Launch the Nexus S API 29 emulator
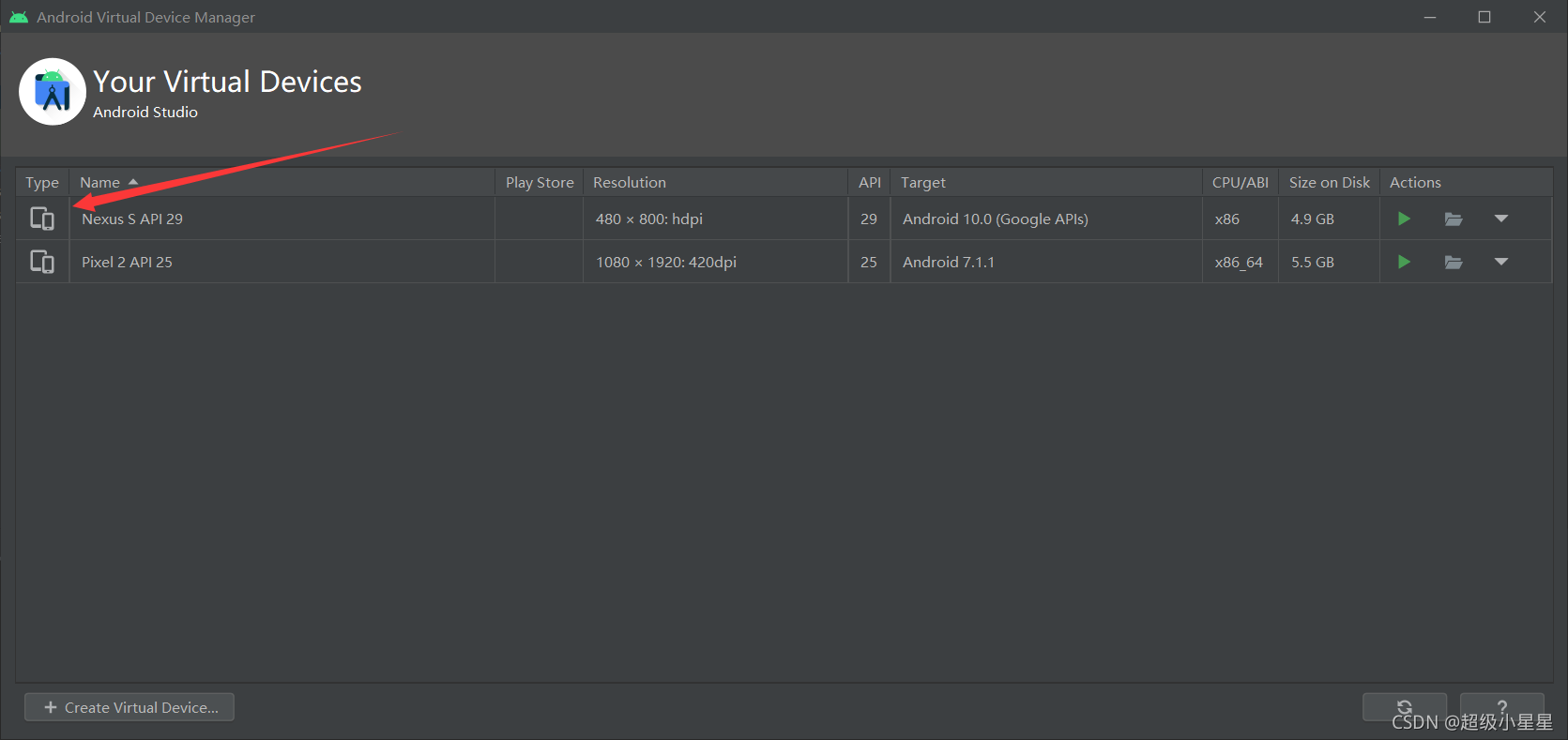 coord(1404,219)
